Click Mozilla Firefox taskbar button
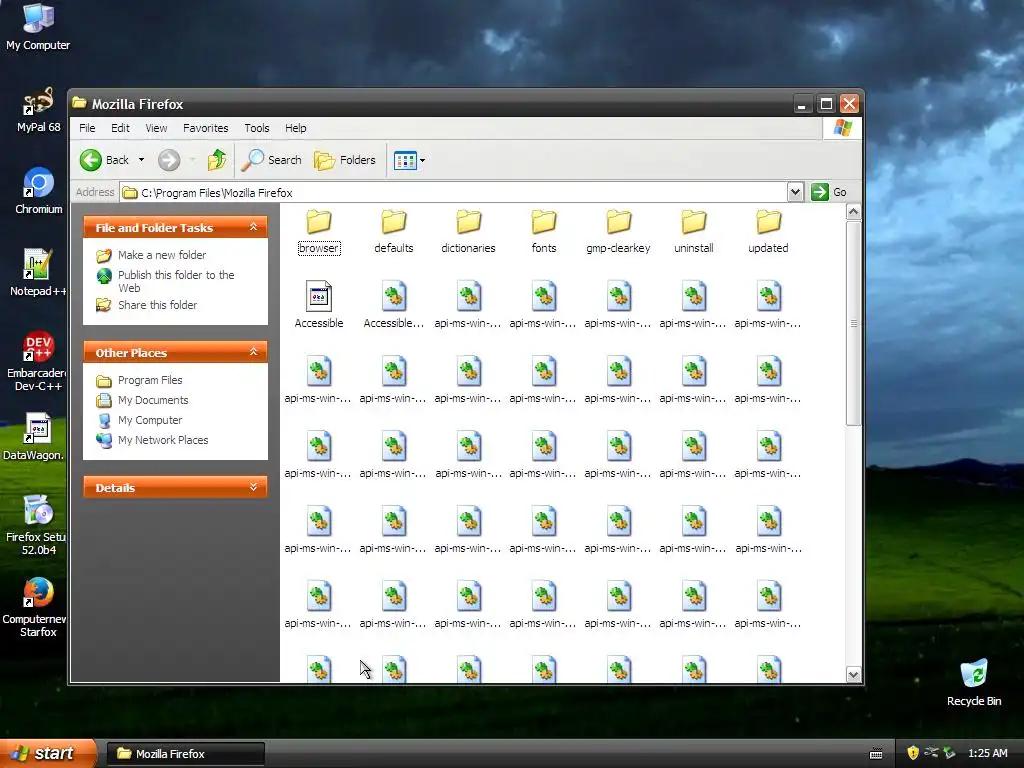This screenshot has width=1024, height=768. tap(185, 754)
